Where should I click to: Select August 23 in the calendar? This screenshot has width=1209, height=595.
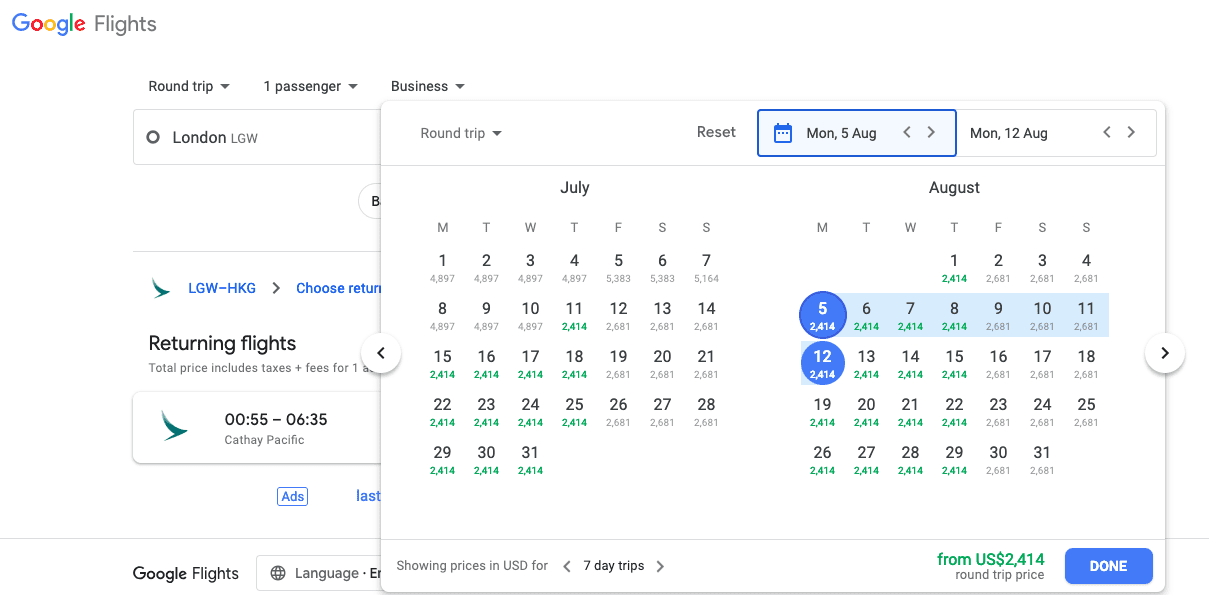click(x=998, y=411)
